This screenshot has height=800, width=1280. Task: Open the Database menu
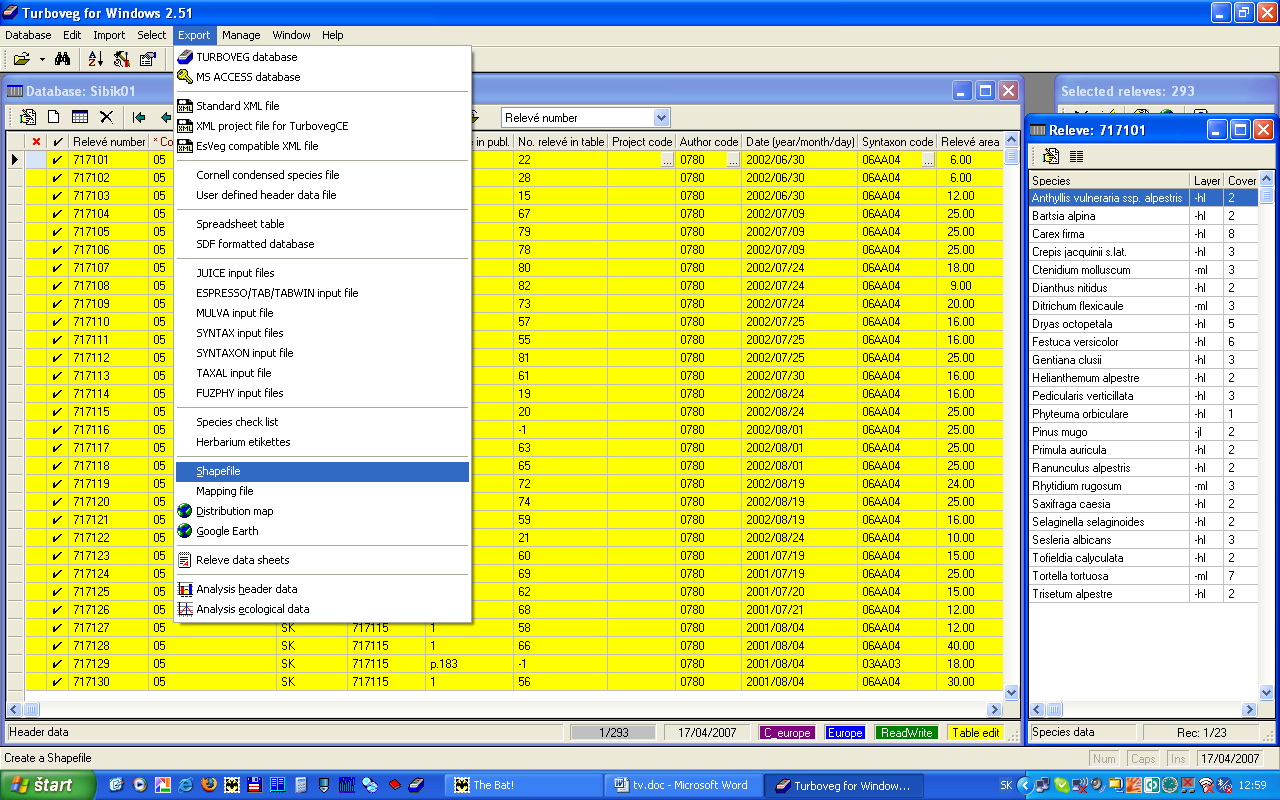coord(28,35)
